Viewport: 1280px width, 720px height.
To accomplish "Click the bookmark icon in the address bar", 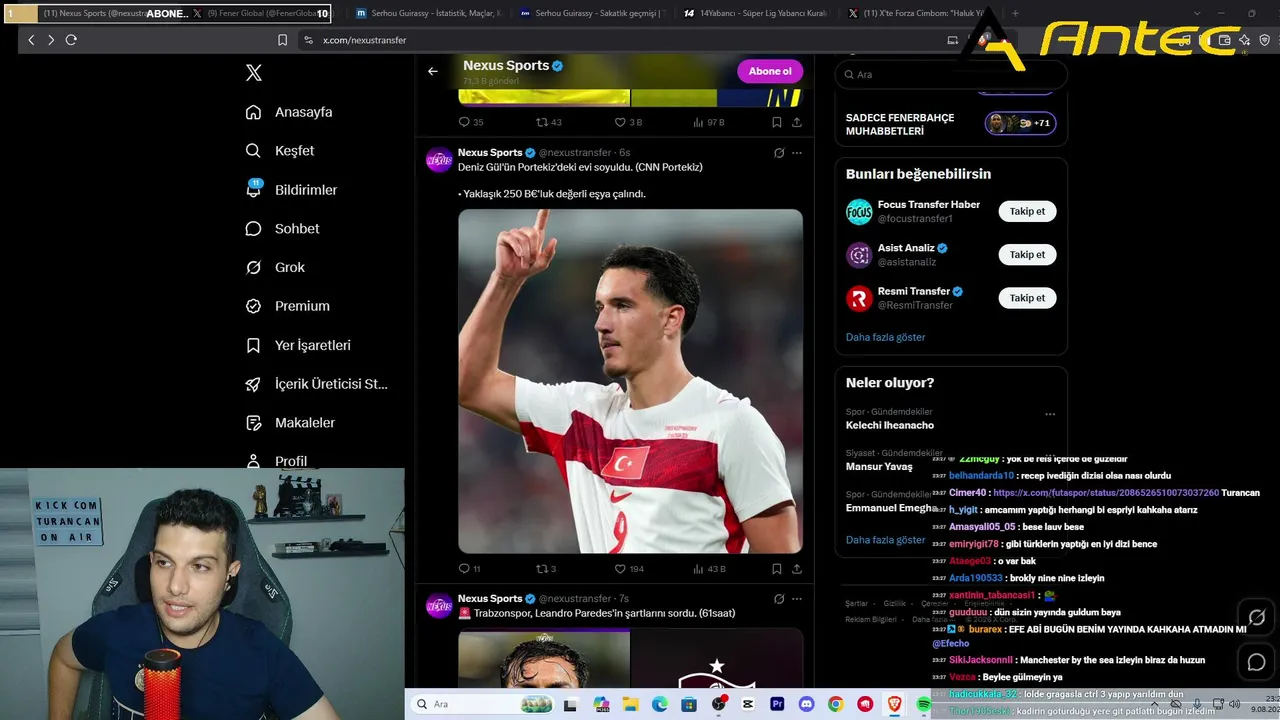I will coord(283,40).
